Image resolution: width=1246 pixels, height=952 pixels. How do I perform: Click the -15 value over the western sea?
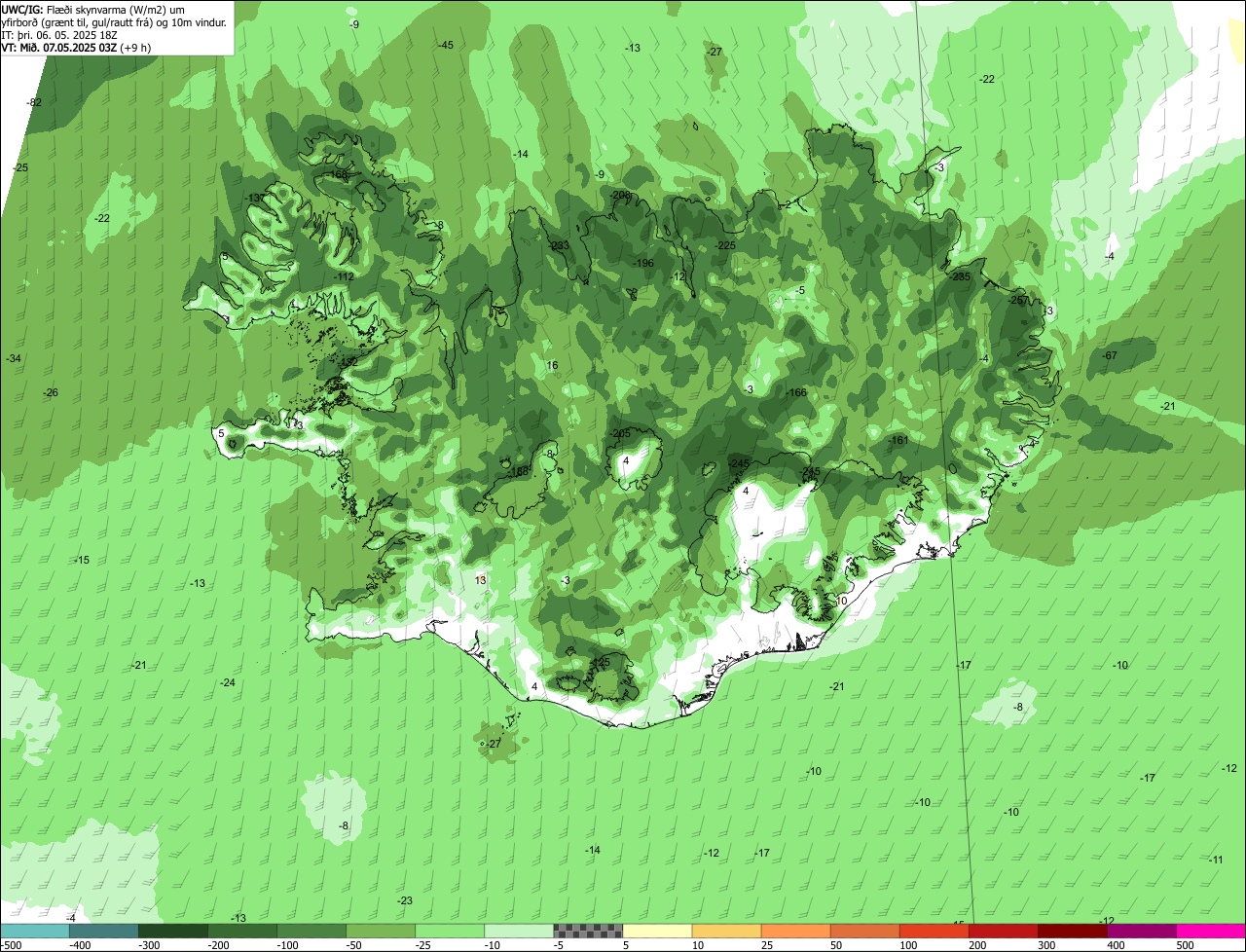(x=82, y=560)
